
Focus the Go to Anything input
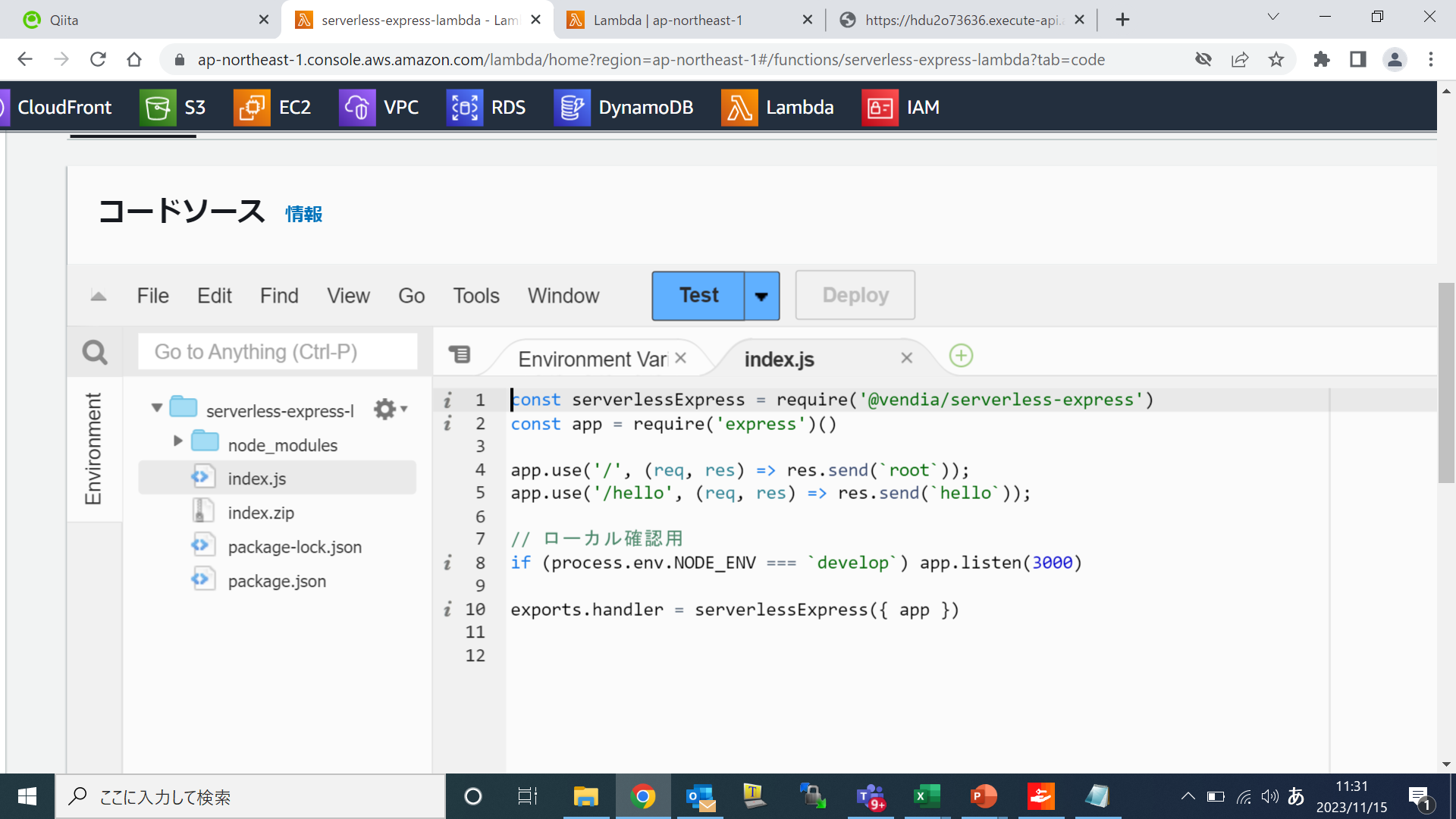[x=278, y=352]
